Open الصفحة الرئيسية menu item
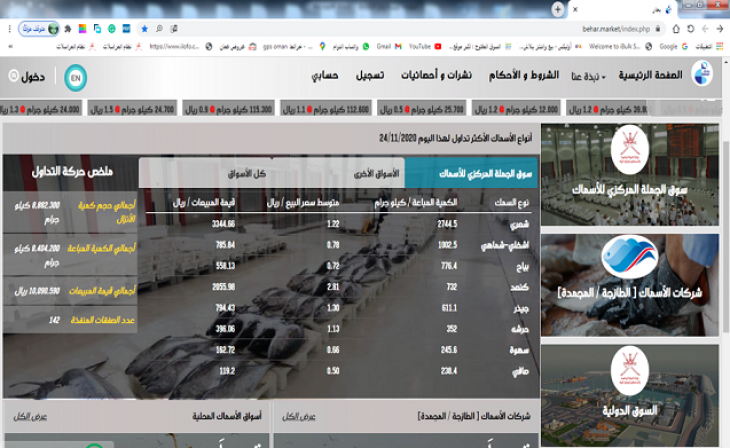 (650, 76)
